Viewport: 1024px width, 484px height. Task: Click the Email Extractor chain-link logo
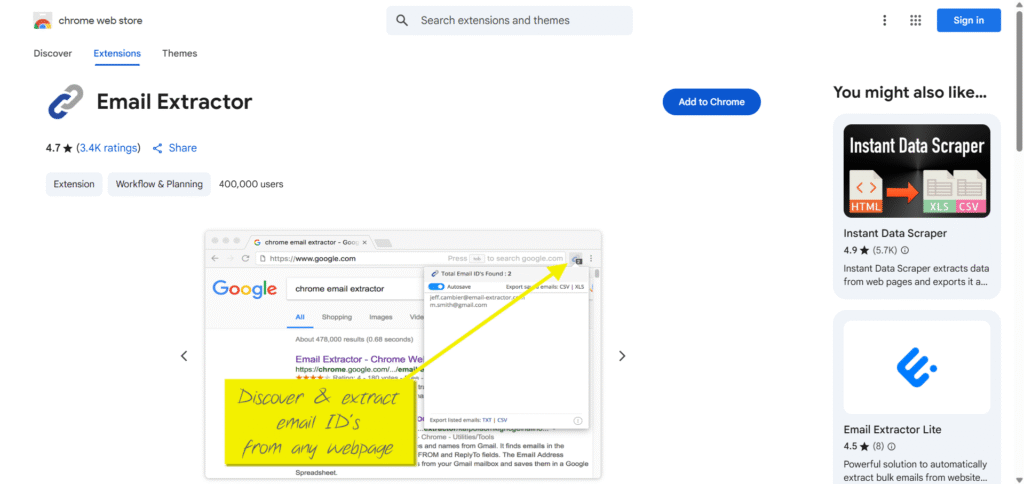(66, 102)
